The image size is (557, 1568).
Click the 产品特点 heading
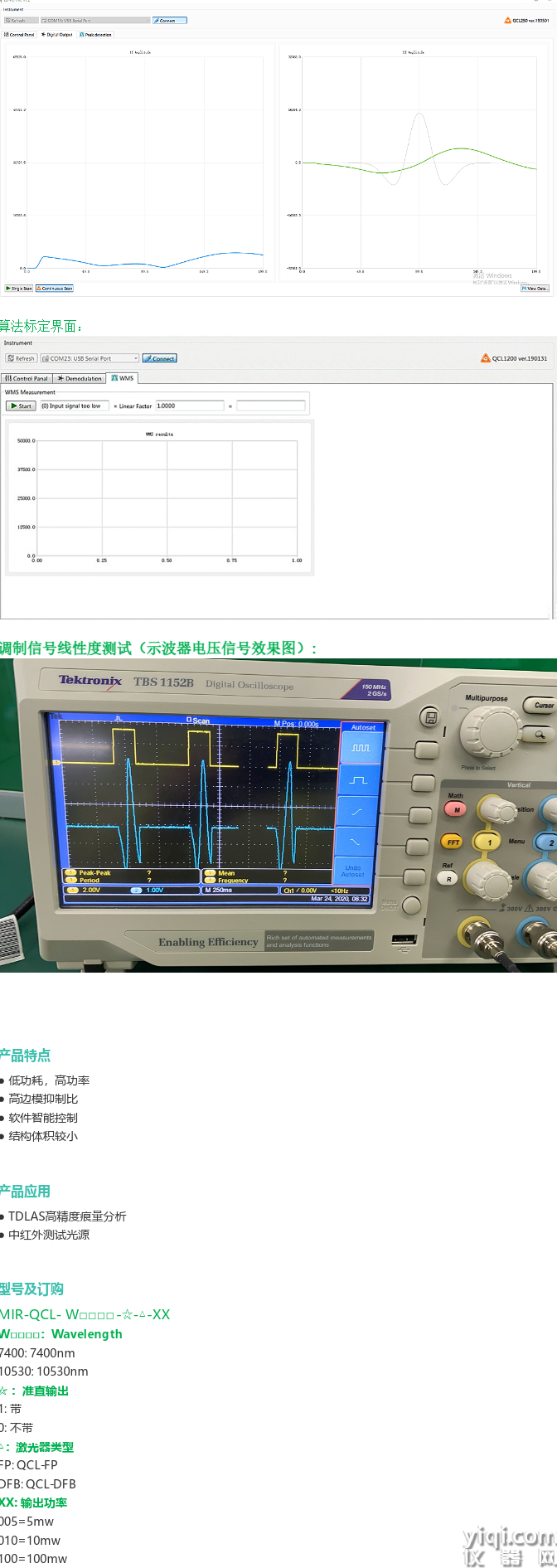coord(26,1055)
